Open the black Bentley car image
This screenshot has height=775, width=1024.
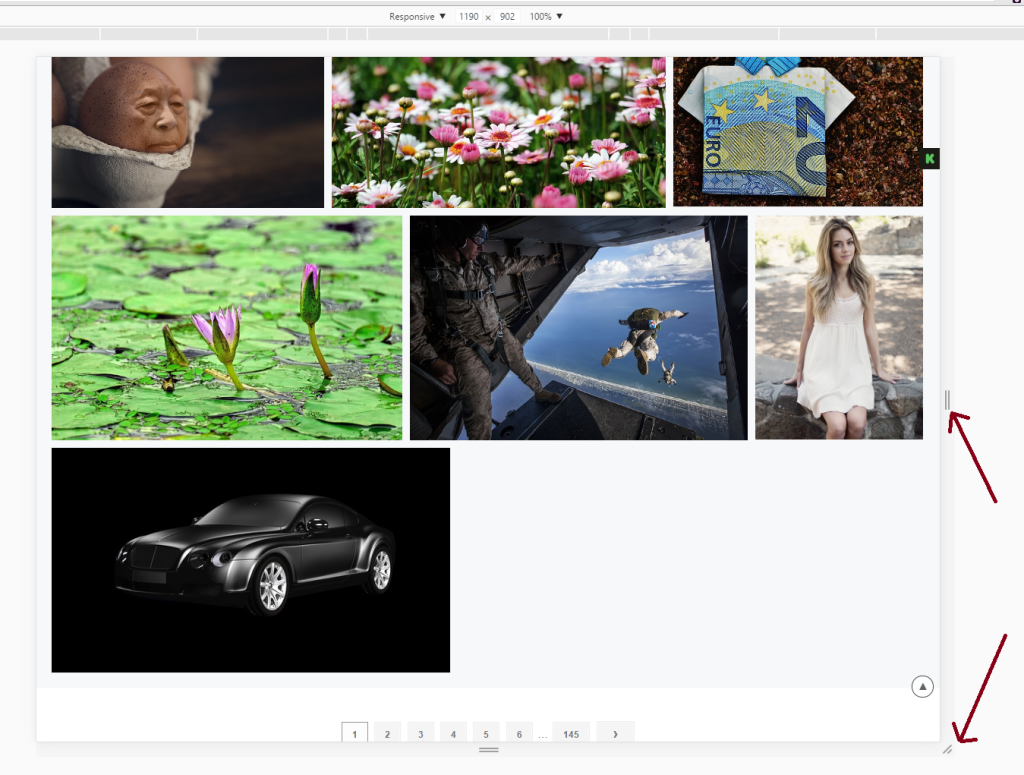pyautogui.click(x=250, y=560)
